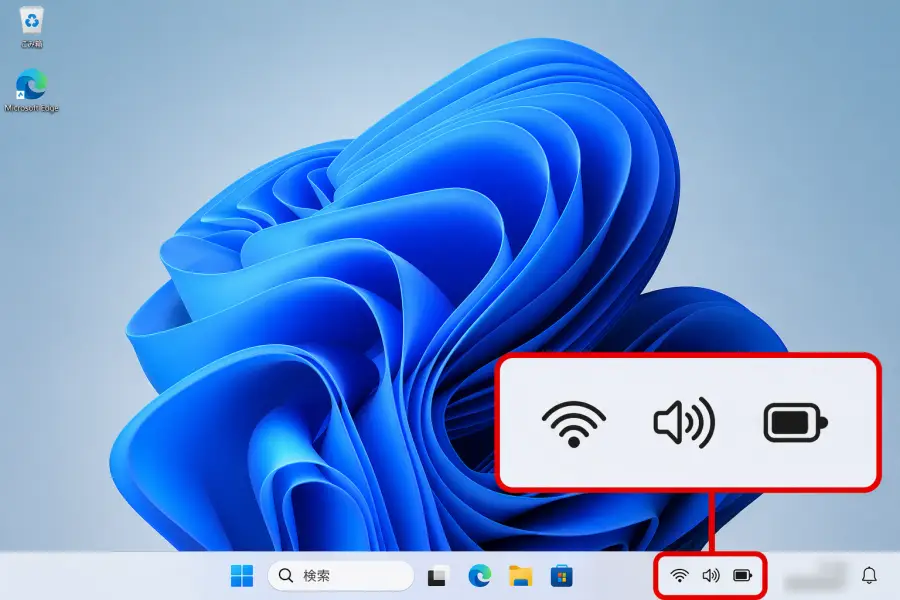Launch Edge using the desktop shortcut
This screenshot has height=600, width=900.
coord(33,80)
